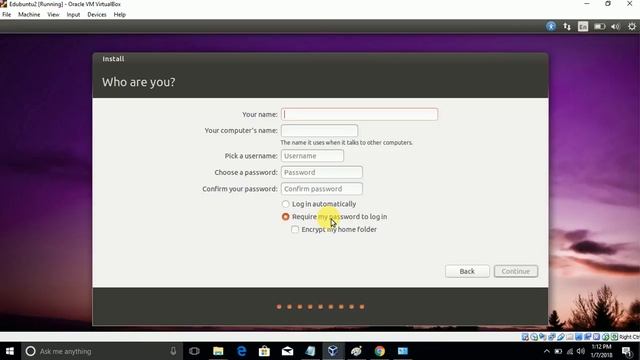The image size is (640, 360).
Task: Click the VirtualBox shared folders status icon
Action: click(x=569, y=337)
